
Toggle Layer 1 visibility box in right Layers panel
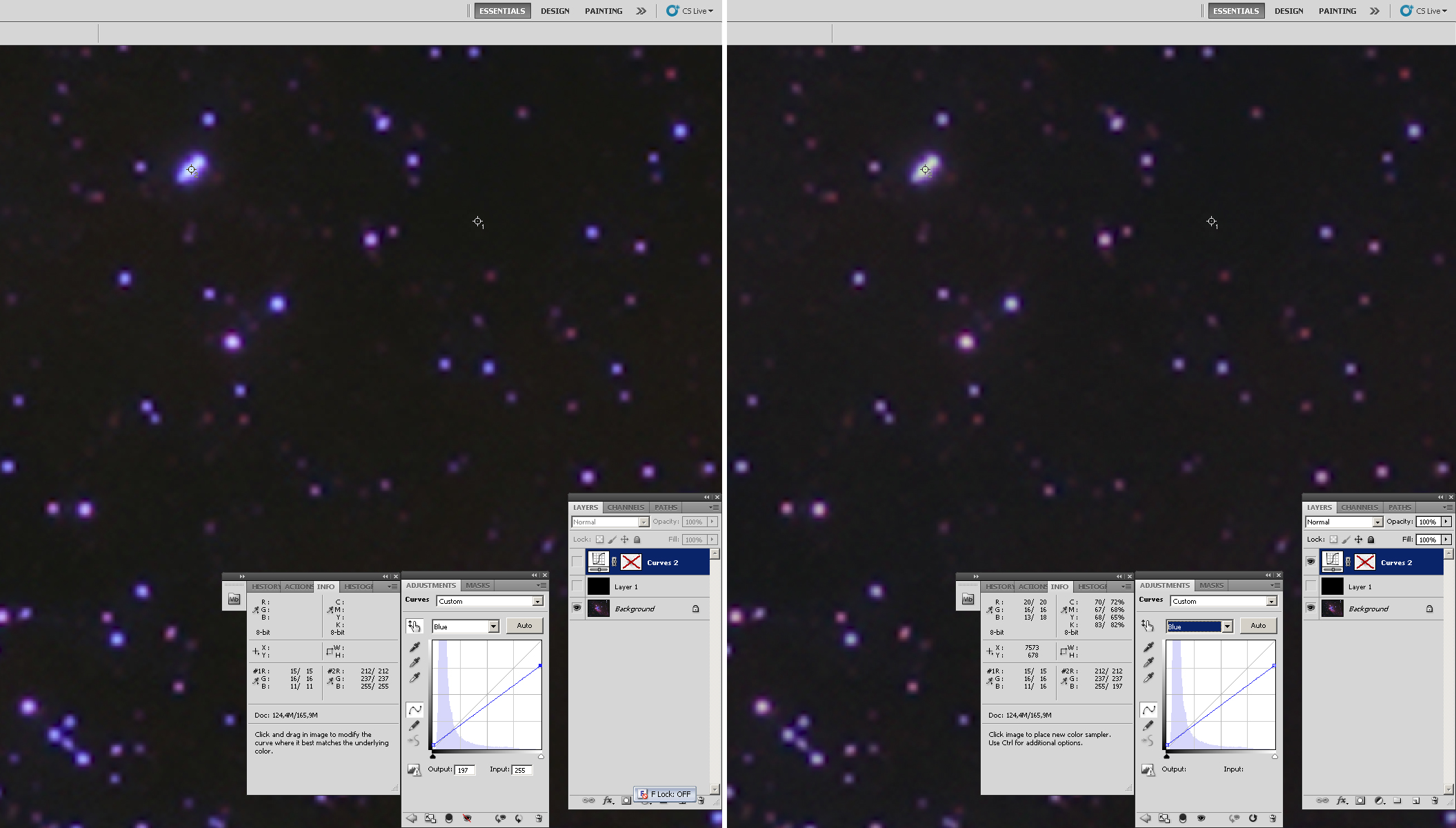pos(1310,586)
